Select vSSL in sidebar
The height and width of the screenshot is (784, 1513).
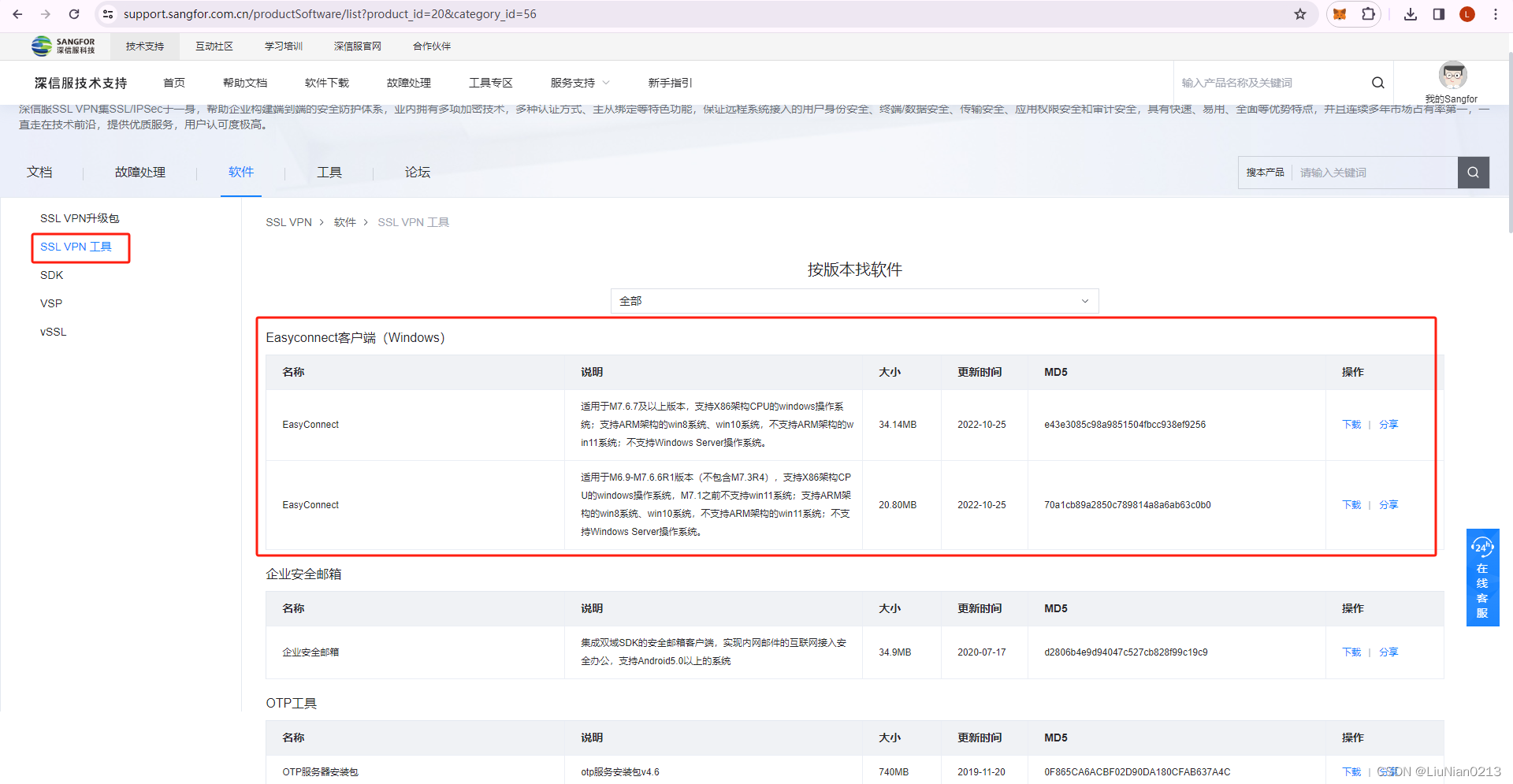pos(54,332)
